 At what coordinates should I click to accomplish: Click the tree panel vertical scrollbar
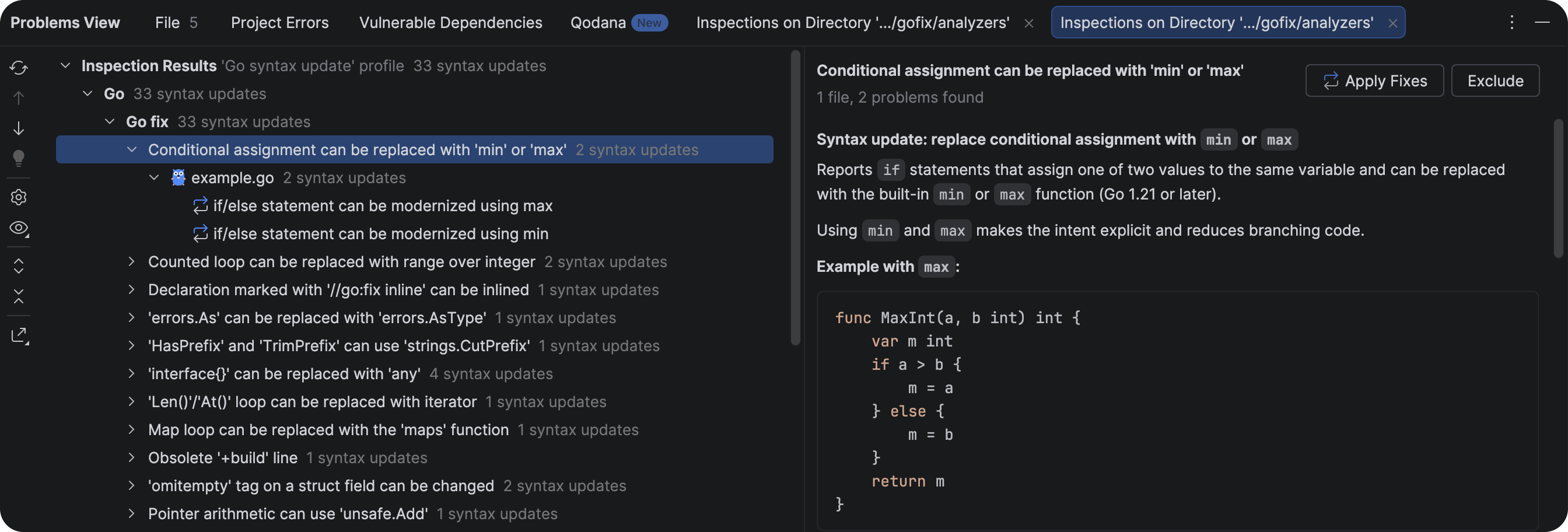coord(795,198)
